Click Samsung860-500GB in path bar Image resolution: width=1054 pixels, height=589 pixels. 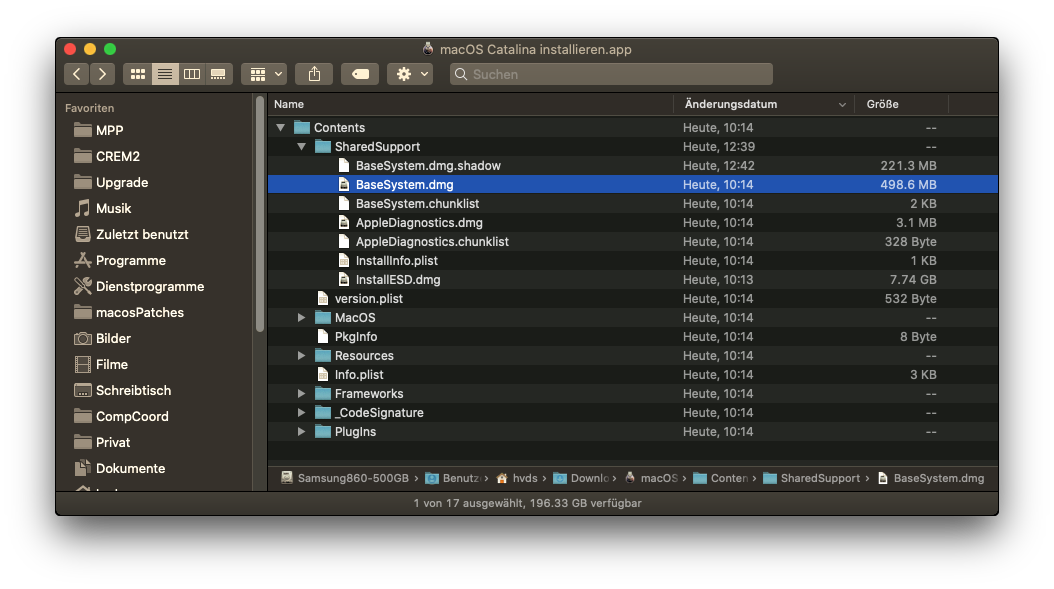[x=345, y=478]
